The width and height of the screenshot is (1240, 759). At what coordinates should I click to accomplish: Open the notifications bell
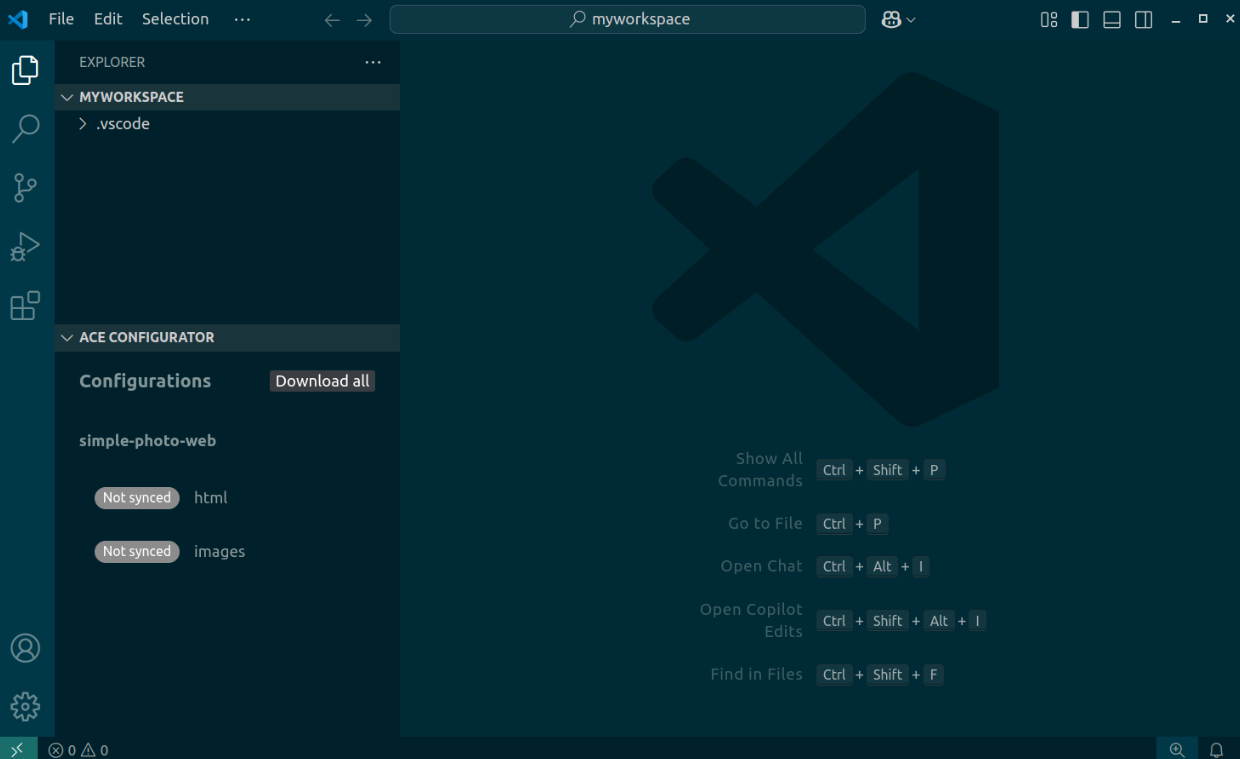click(1217, 749)
